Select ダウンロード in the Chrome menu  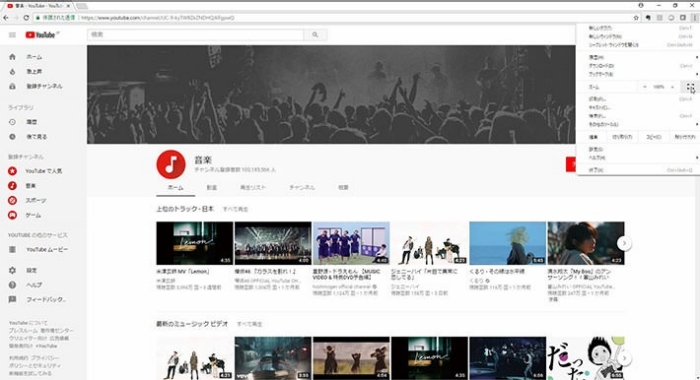click(638, 66)
